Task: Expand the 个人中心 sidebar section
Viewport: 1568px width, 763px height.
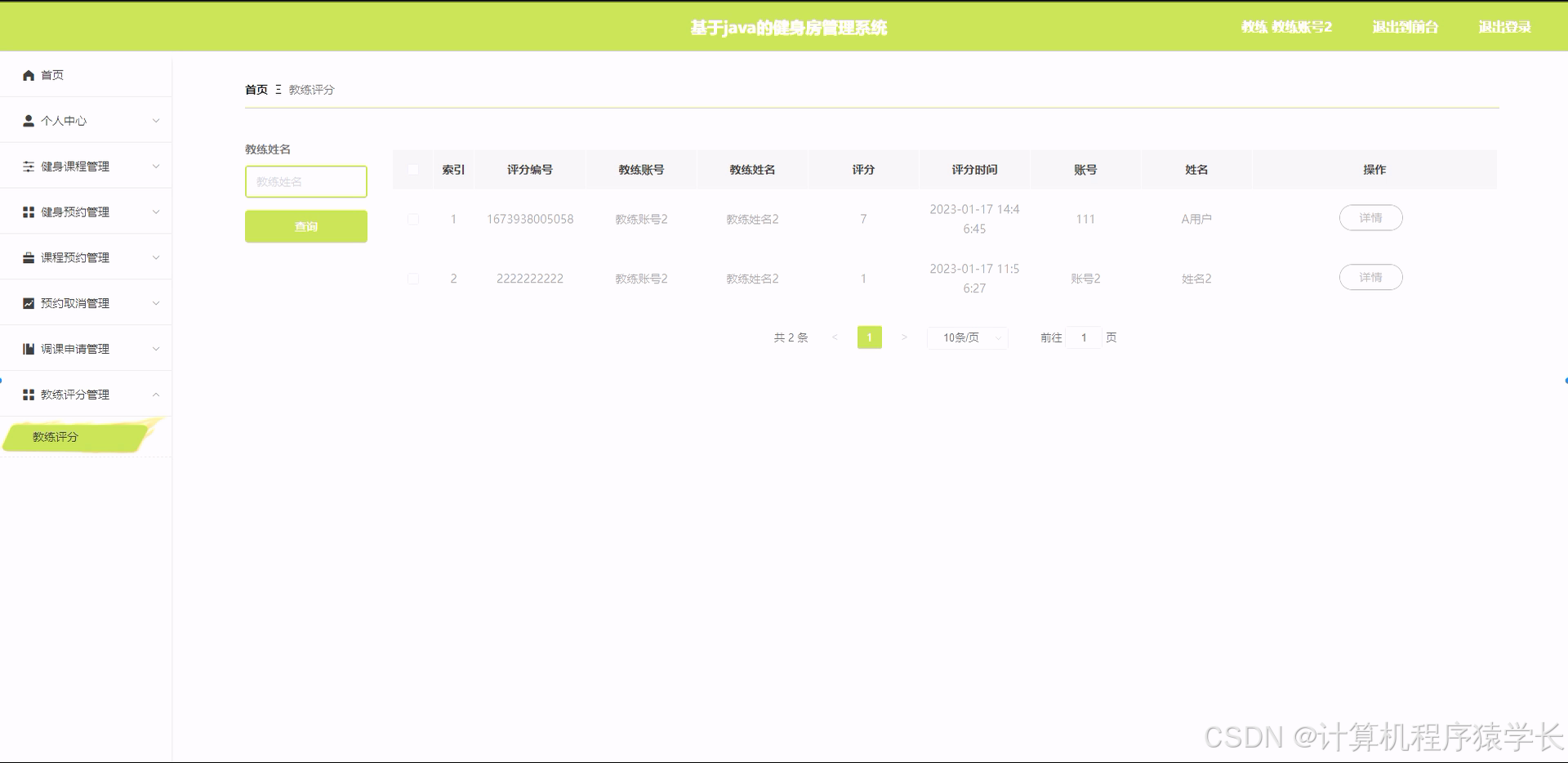Action: coord(156,120)
